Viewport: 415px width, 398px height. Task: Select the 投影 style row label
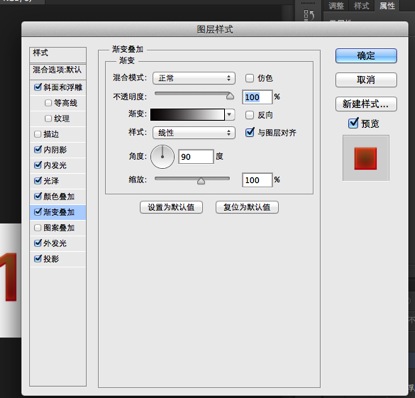pos(51,259)
